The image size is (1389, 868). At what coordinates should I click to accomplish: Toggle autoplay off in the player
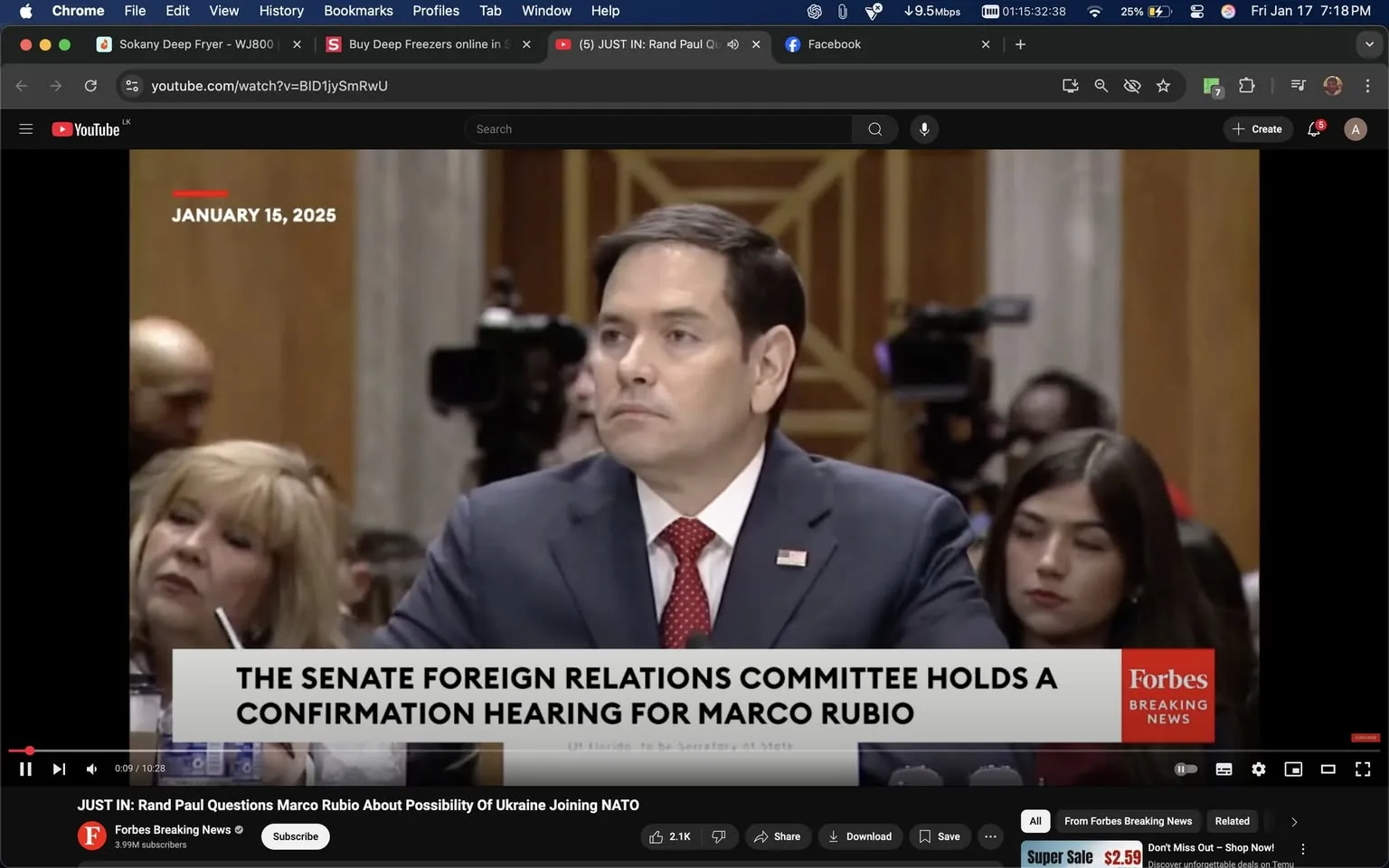pos(1186,769)
